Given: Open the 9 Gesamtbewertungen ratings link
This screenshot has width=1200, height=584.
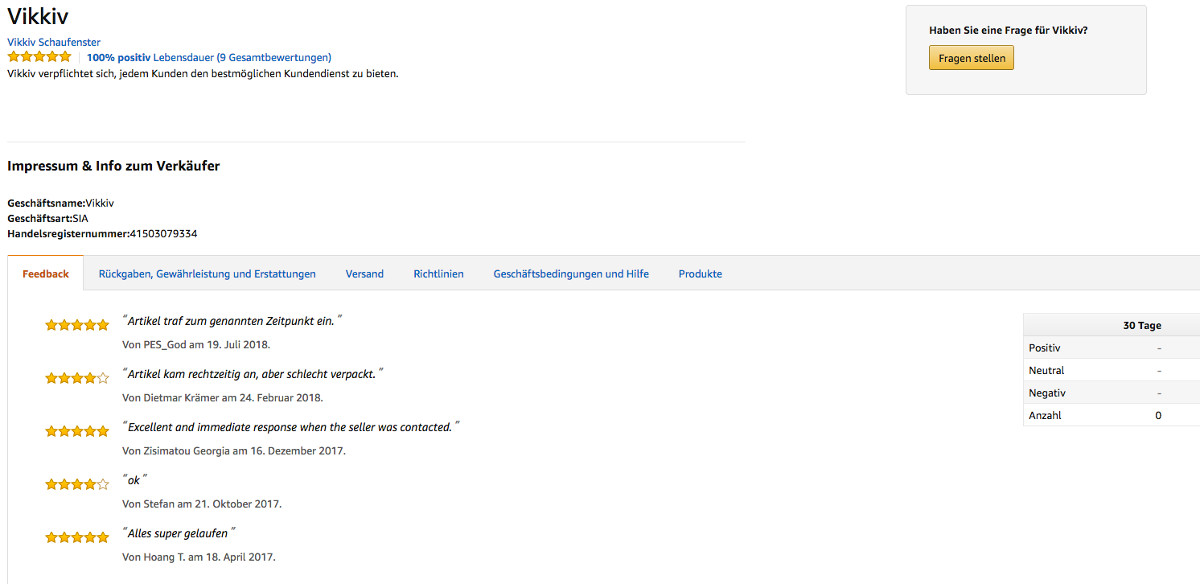Looking at the screenshot, I should 242,57.
